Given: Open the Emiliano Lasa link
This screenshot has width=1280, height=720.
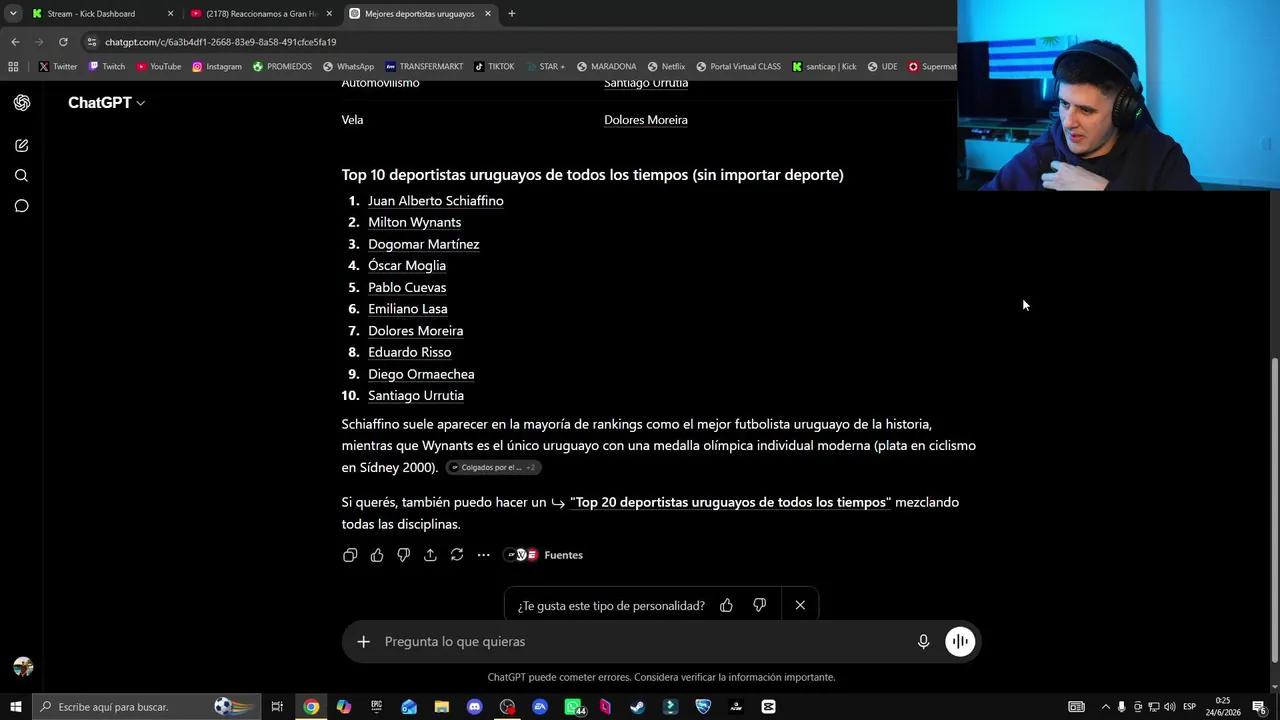Looking at the screenshot, I should [408, 309].
